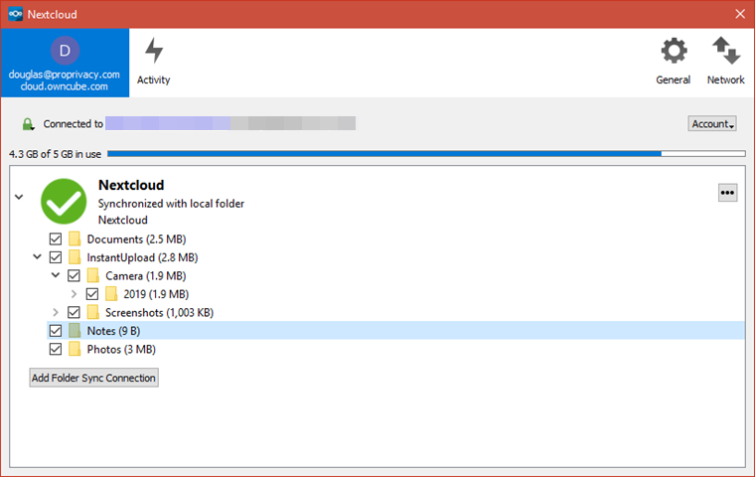Uncheck the Documents folder checkbox
This screenshot has height=477, width=755.
[x=55, y=239]
